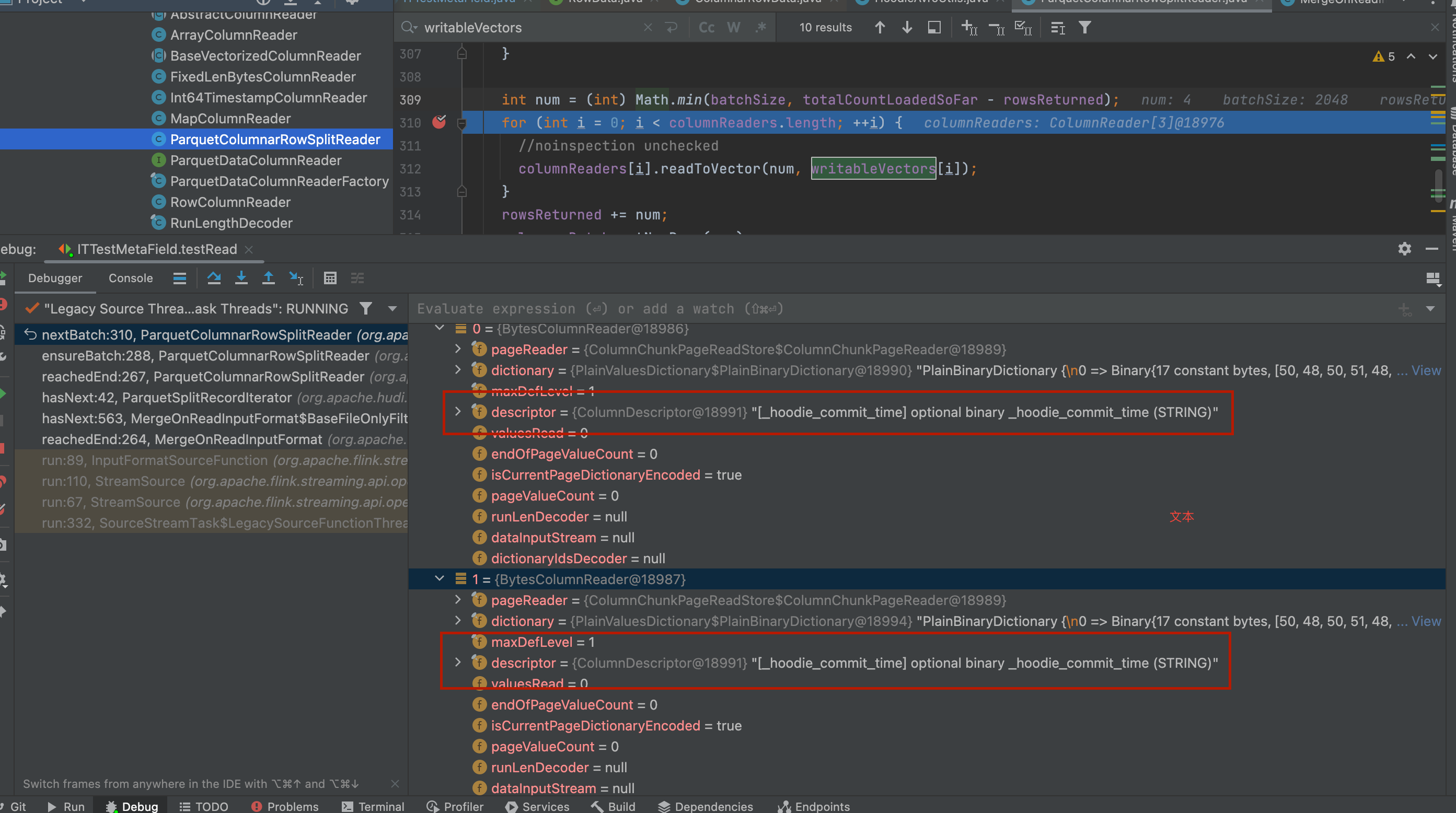The height and width of the screenshot is (813, 1456).
Task: Go to next search occurrence with down arrow
Action: point(907,27)
